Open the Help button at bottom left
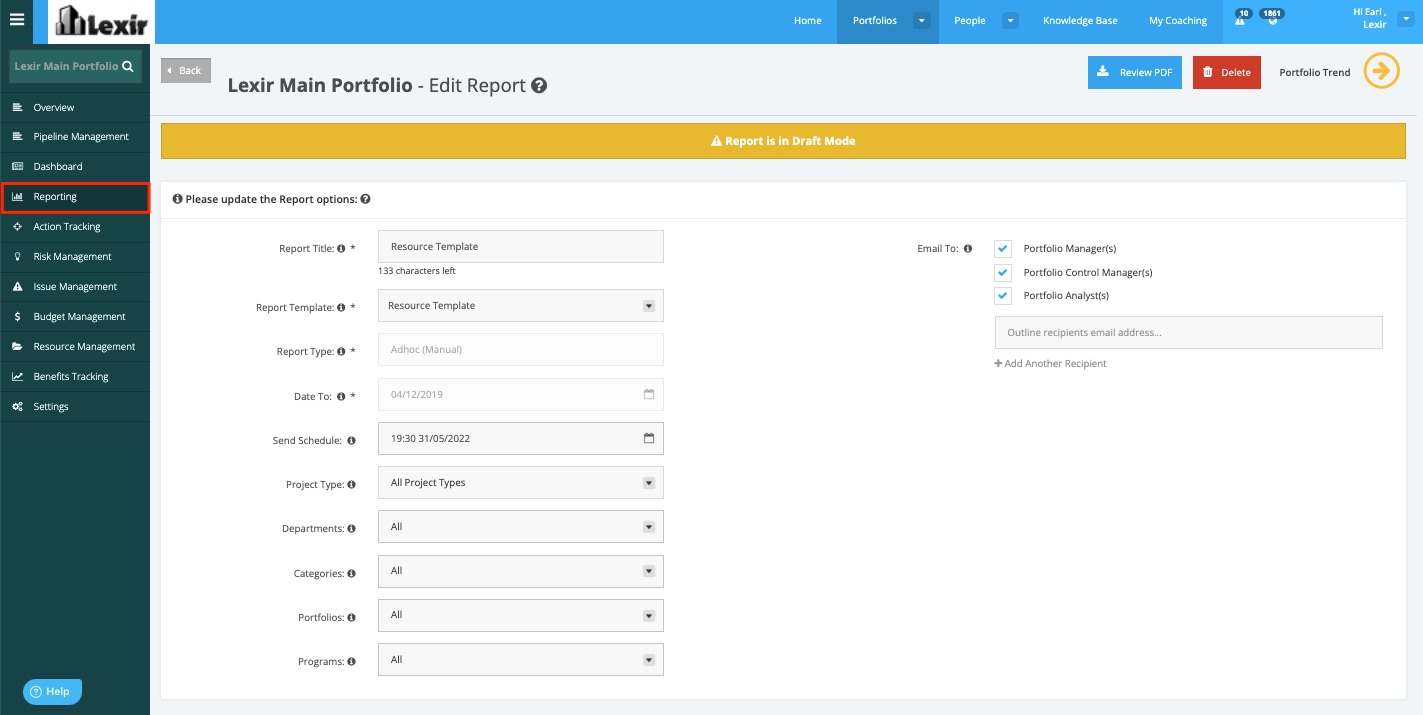 pos(52,691)
